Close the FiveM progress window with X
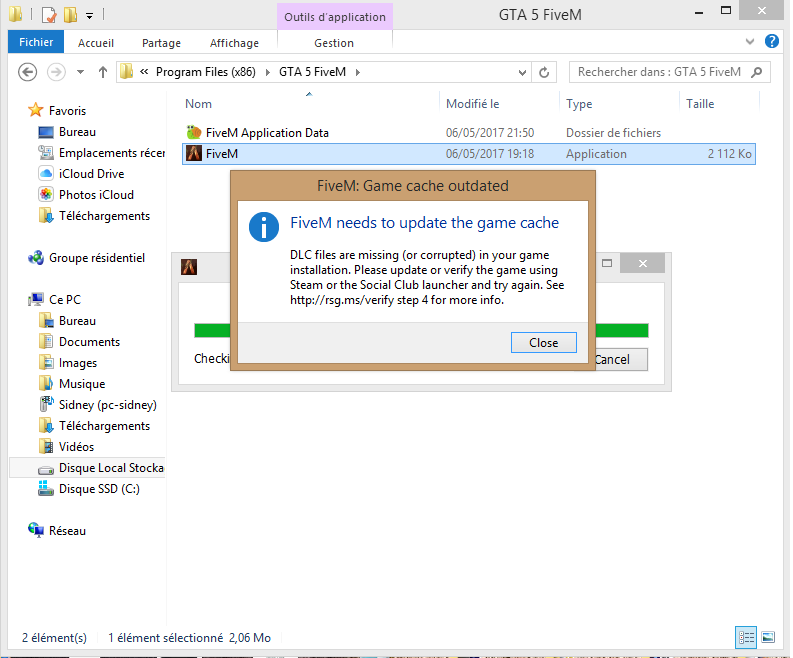Viewport: 793px width, 658px height. click(642, 263)
